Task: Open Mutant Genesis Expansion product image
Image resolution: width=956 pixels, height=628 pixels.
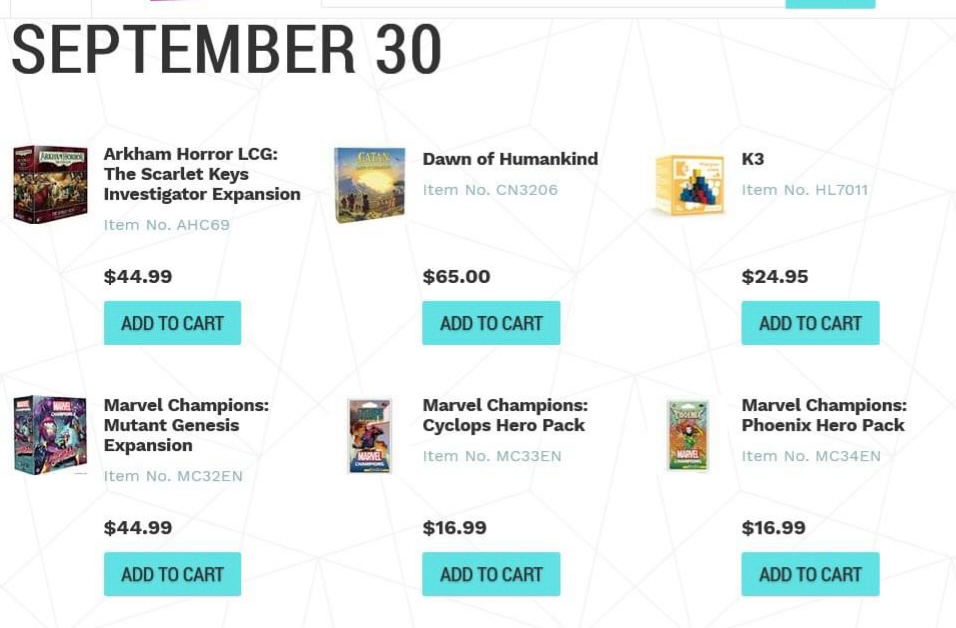Action: pyautogui.click(x=50, y=435)
